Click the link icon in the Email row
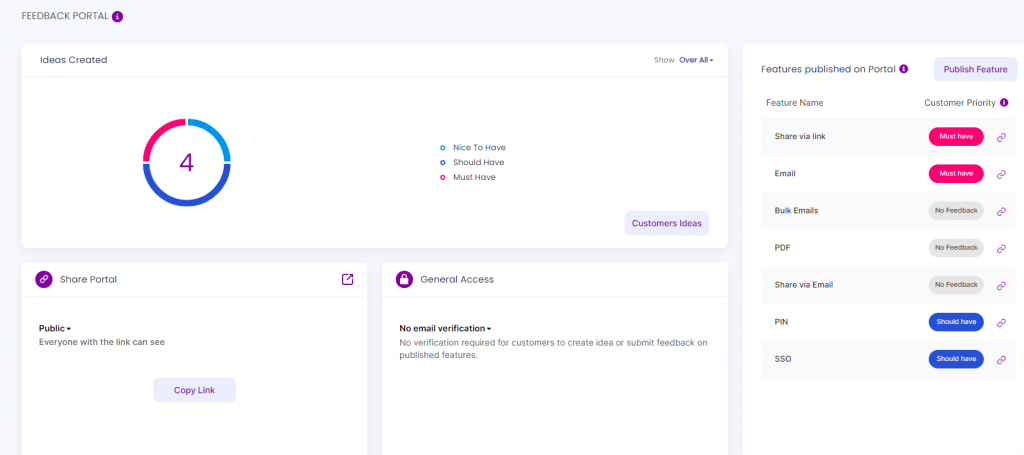 tap(1001, 174)
